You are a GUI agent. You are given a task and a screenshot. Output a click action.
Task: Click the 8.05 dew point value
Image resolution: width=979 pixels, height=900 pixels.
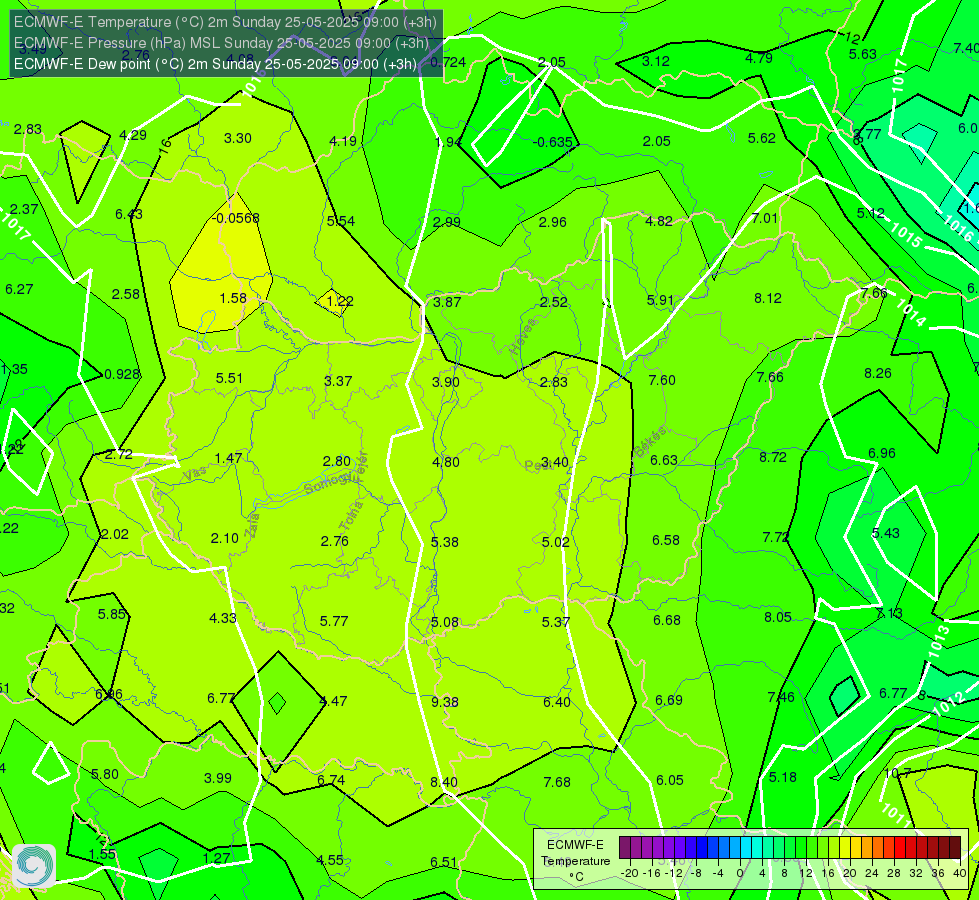tap(778, 618)
